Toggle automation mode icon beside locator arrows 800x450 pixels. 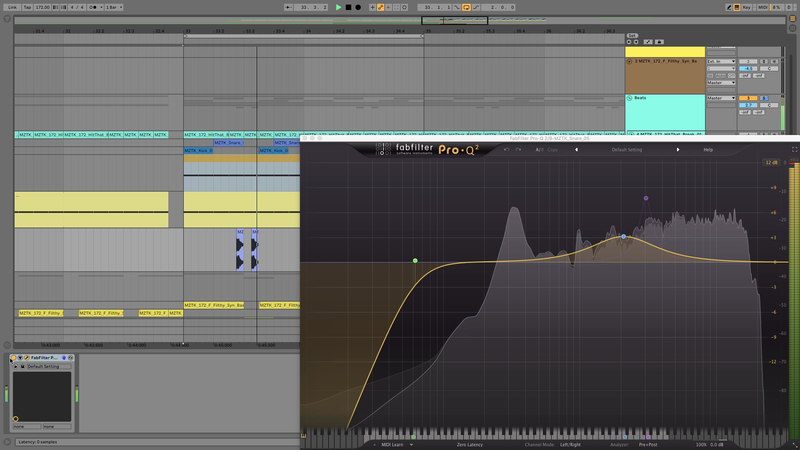click(648, 42)
